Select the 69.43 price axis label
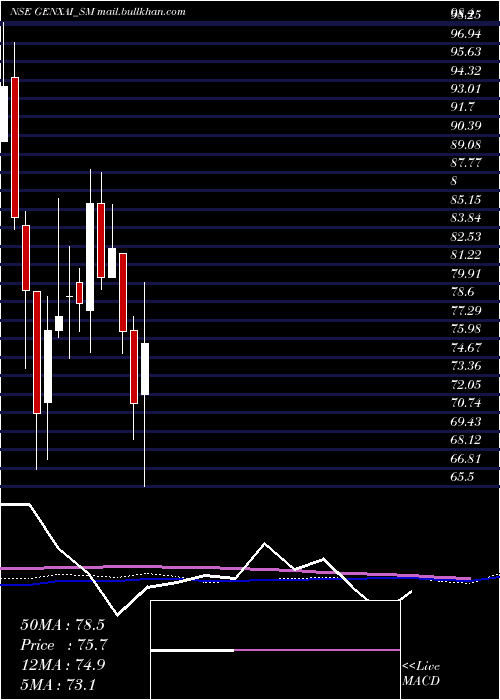Screen dimensions: 500x700 coord(465,421)
